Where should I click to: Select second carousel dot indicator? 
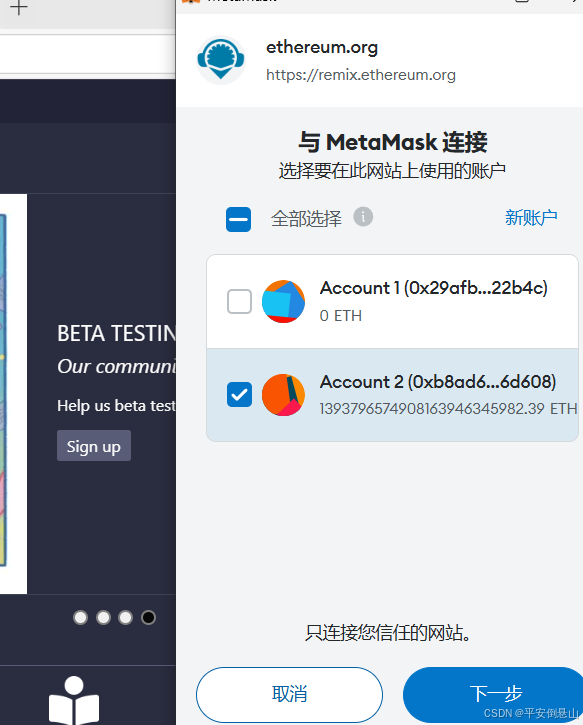[103, 617]
